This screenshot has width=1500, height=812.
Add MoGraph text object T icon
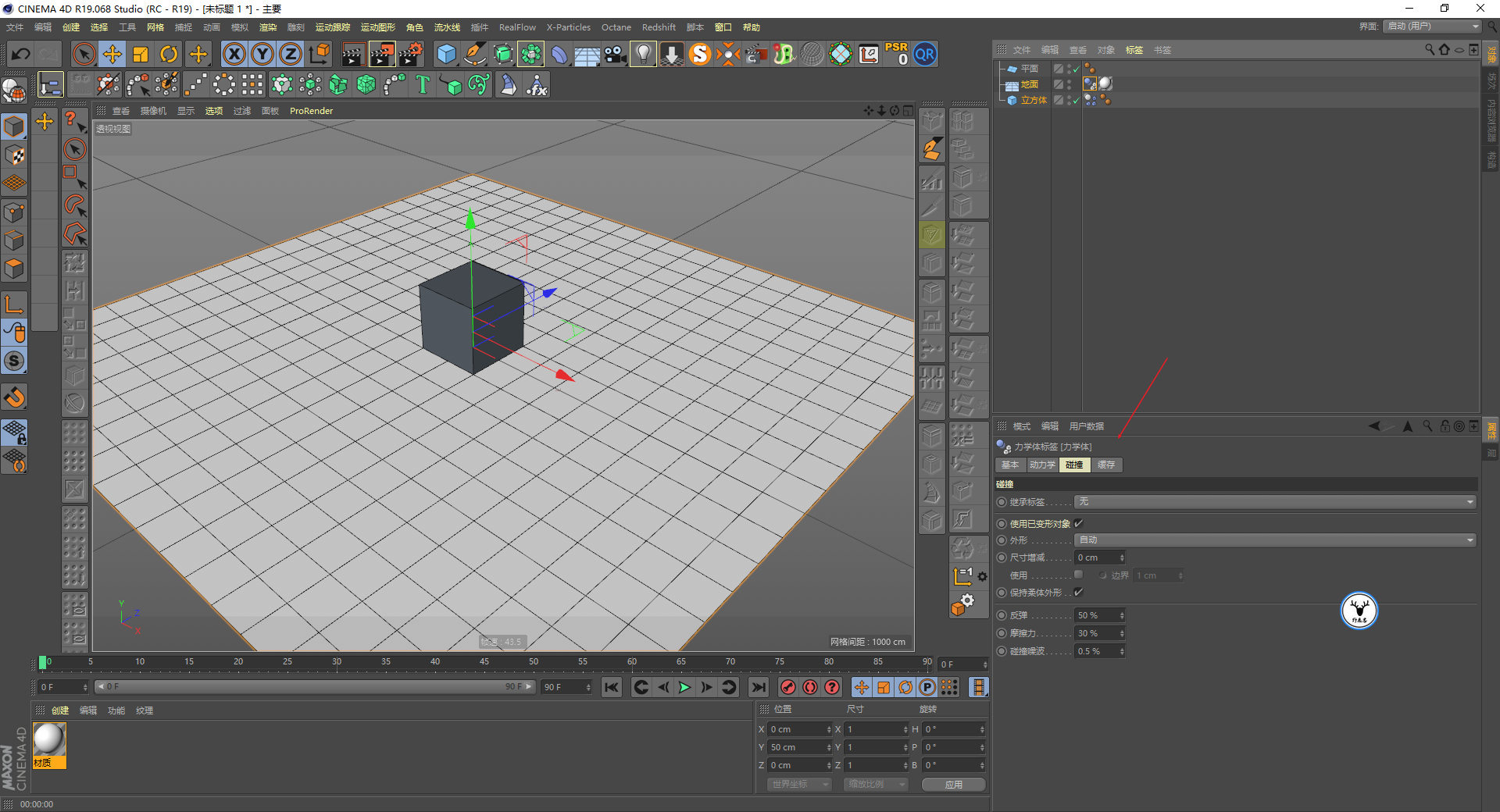(423, 84)
